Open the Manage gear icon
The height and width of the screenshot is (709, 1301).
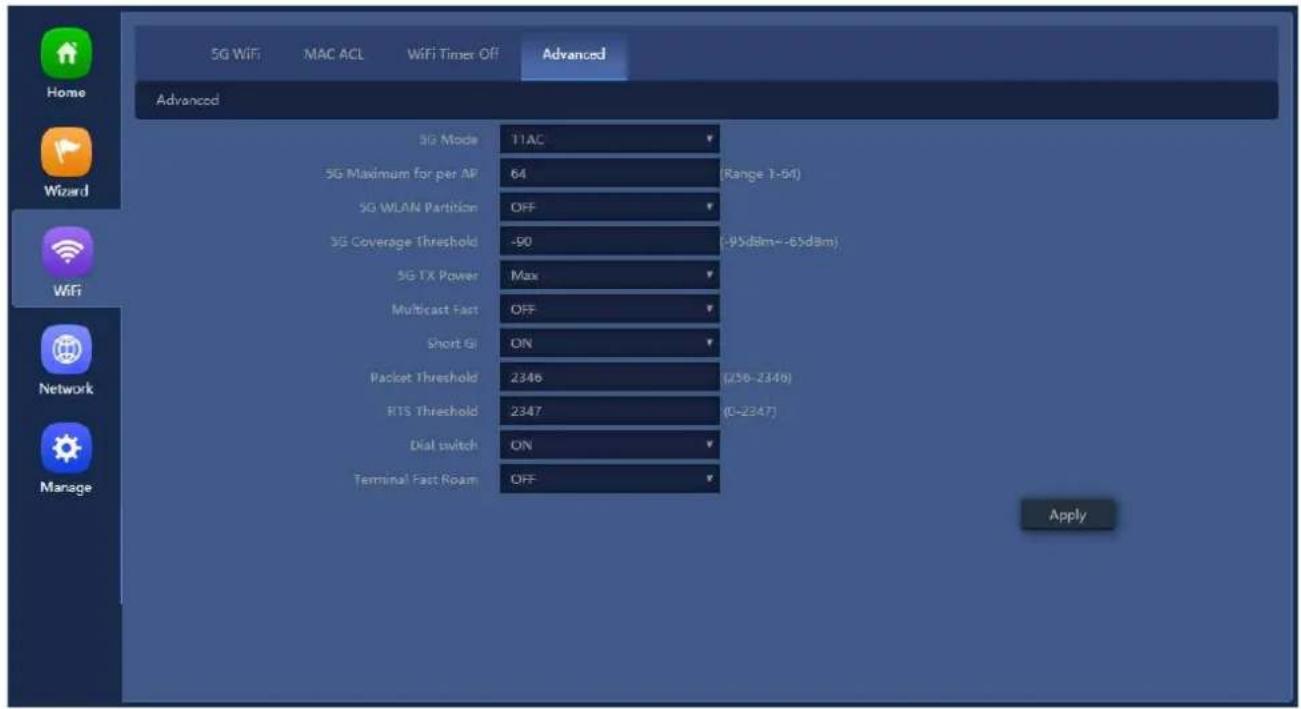65,446
